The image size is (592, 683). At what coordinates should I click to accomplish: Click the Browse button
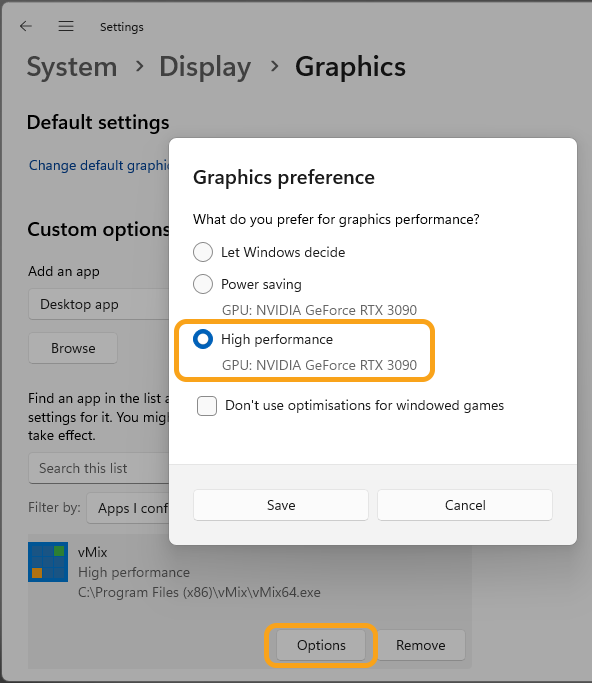click(73, 348)
